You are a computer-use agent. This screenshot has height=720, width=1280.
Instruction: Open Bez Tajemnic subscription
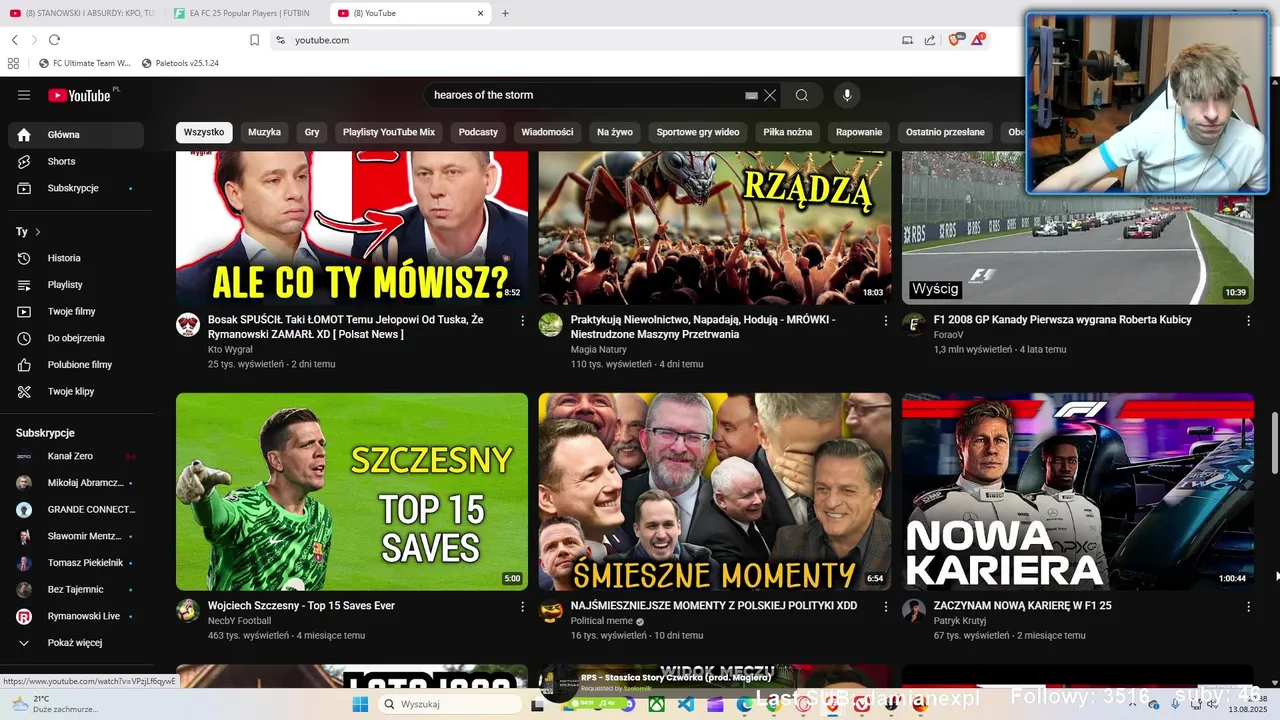[75, 590]
